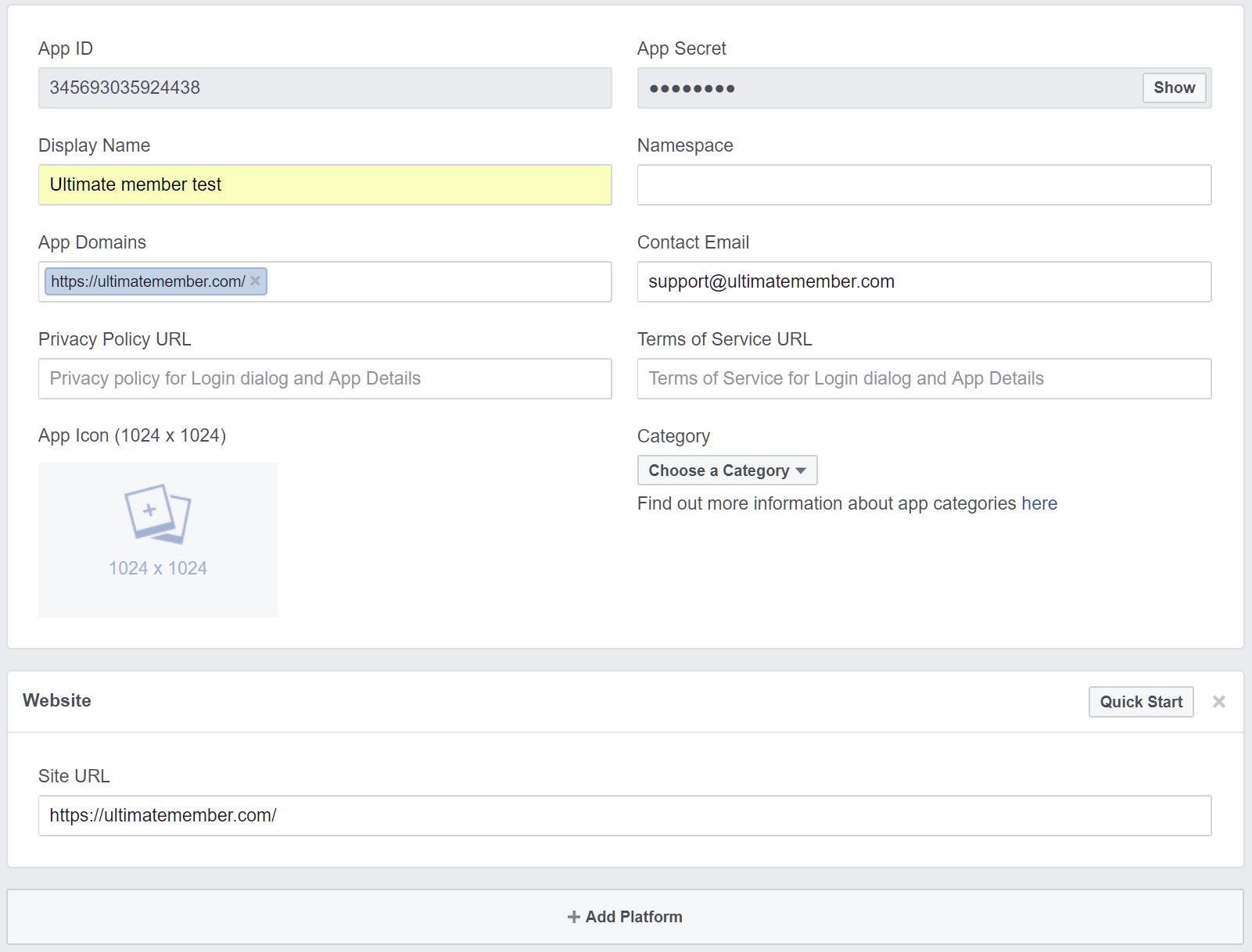Click the Add Platform option
The image size is (1252, 952).
pos(625,916)
